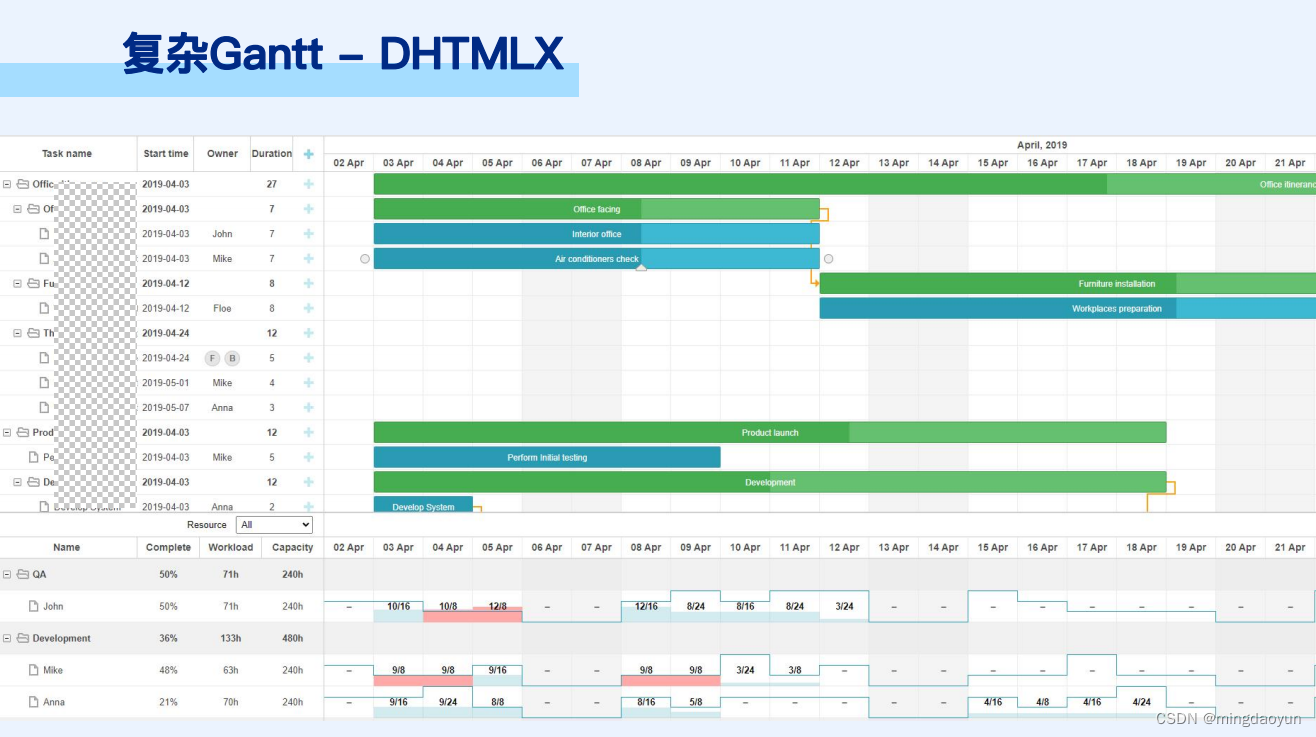Click the Start time column header
This screenshot has width=1316, height=737.
tap(166, 154)
